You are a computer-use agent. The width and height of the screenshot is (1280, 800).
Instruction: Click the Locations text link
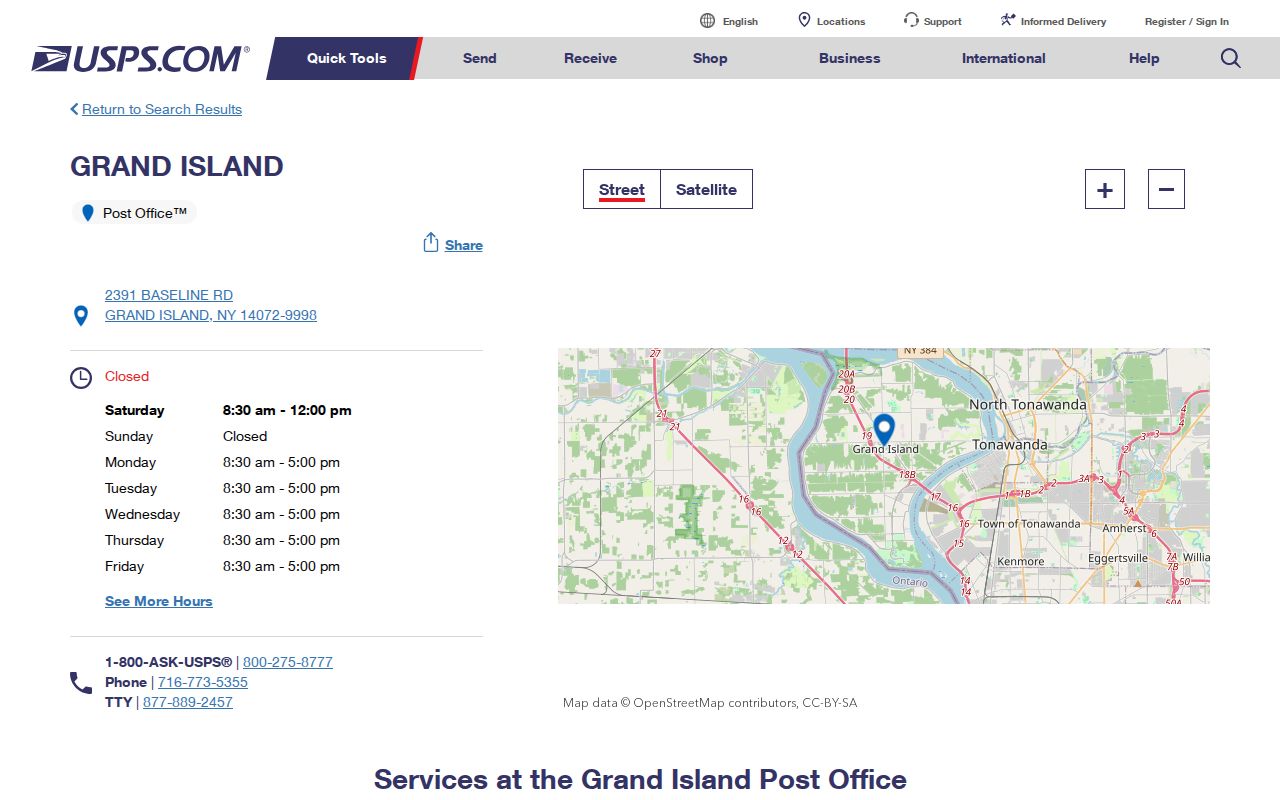pos(841,21)
